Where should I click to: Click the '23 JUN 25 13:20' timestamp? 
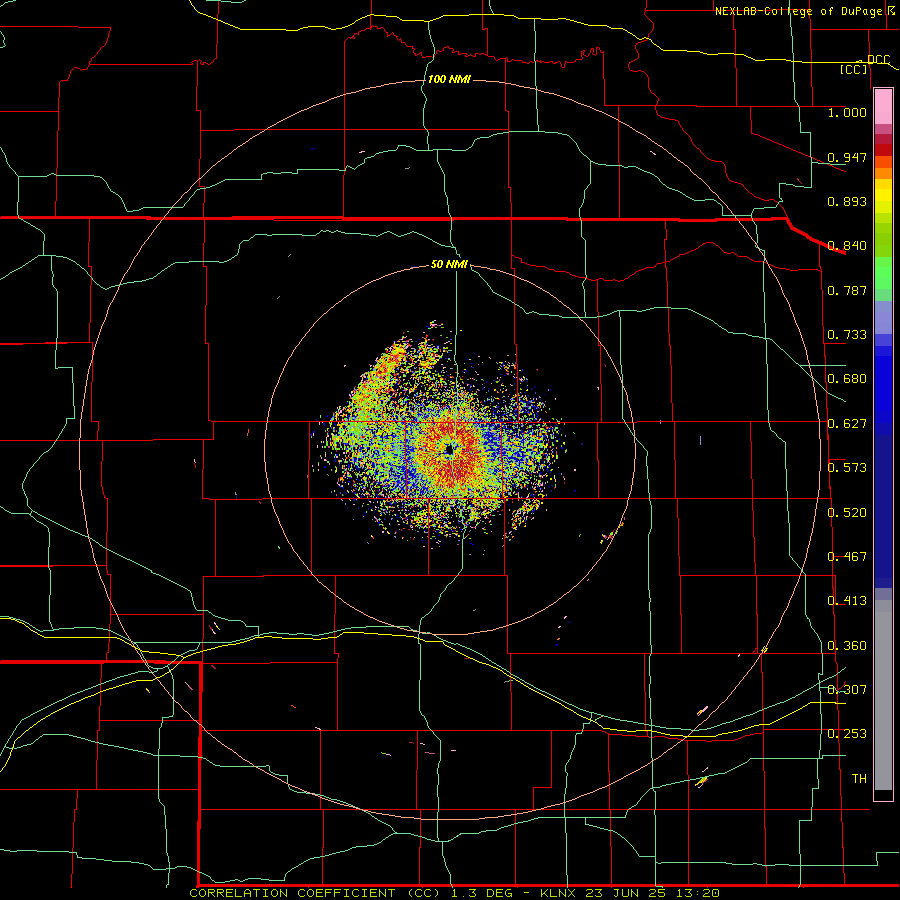653,893
